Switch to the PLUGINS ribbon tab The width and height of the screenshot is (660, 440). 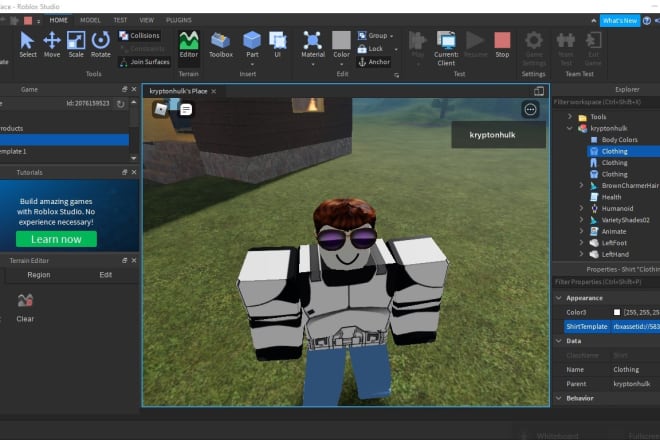(x=178, y=20)
